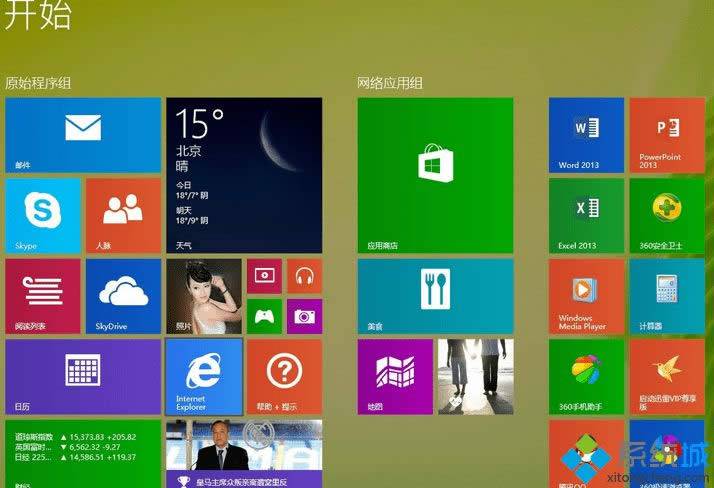The width and height of the screenshot is (714, 488).
Task: Select the 网络应用组 group heading
Action: [x=390, y=83]
